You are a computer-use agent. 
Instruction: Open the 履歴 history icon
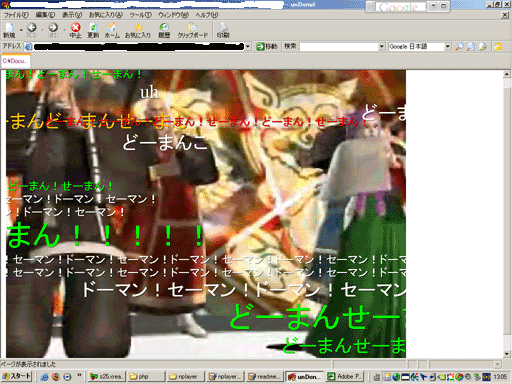tap(164, 30)
